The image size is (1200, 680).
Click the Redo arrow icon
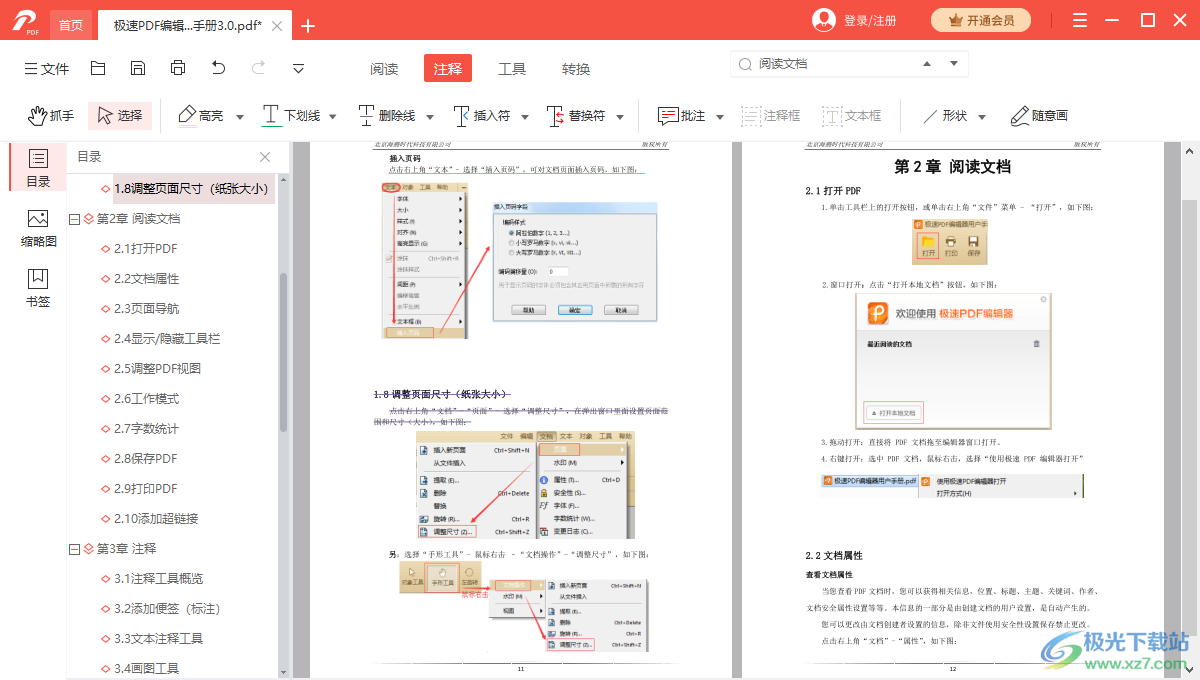point(258,68)
